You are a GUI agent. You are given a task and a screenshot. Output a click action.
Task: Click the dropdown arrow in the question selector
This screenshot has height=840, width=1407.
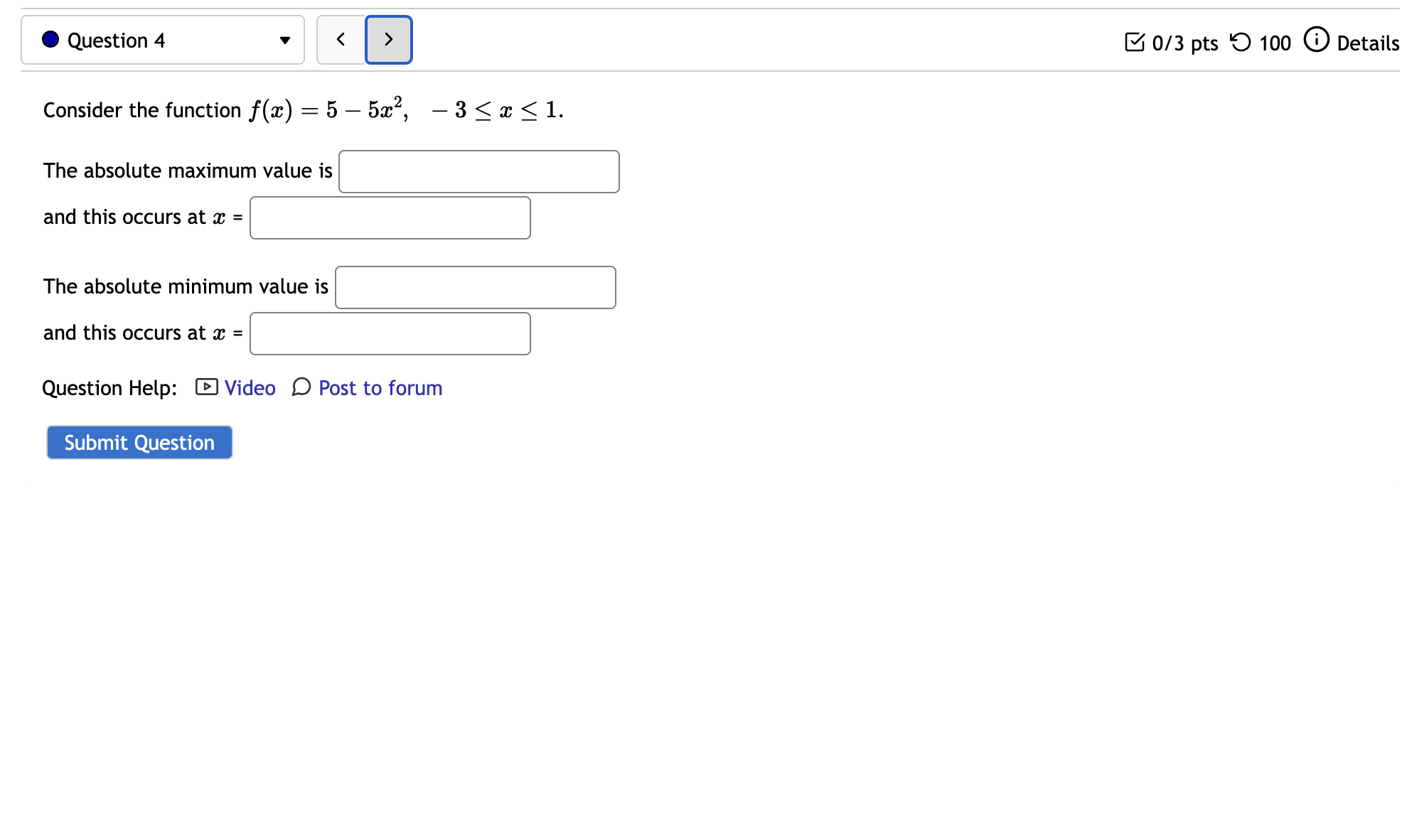tap(284, 41)
